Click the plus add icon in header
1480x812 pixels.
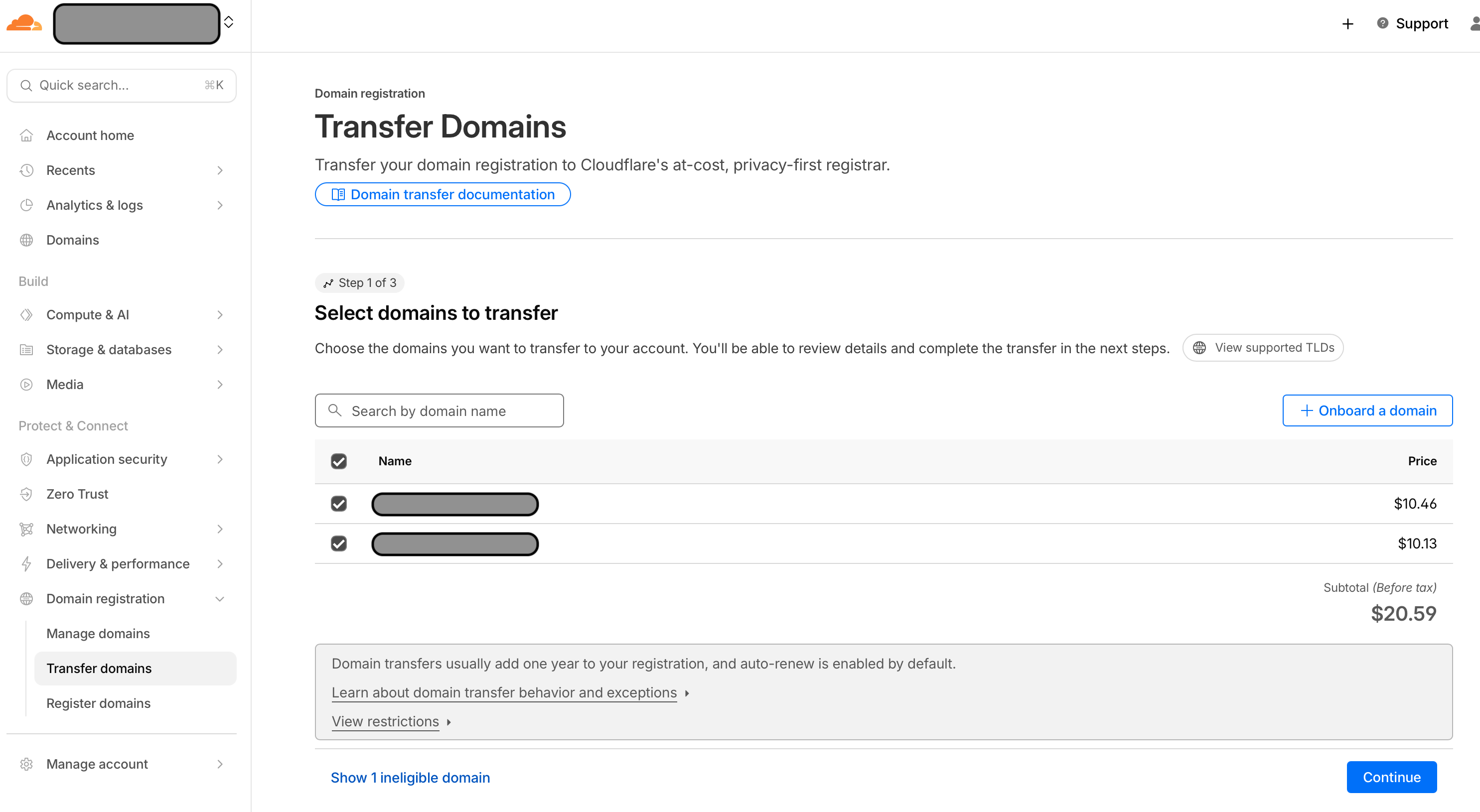1347,23
